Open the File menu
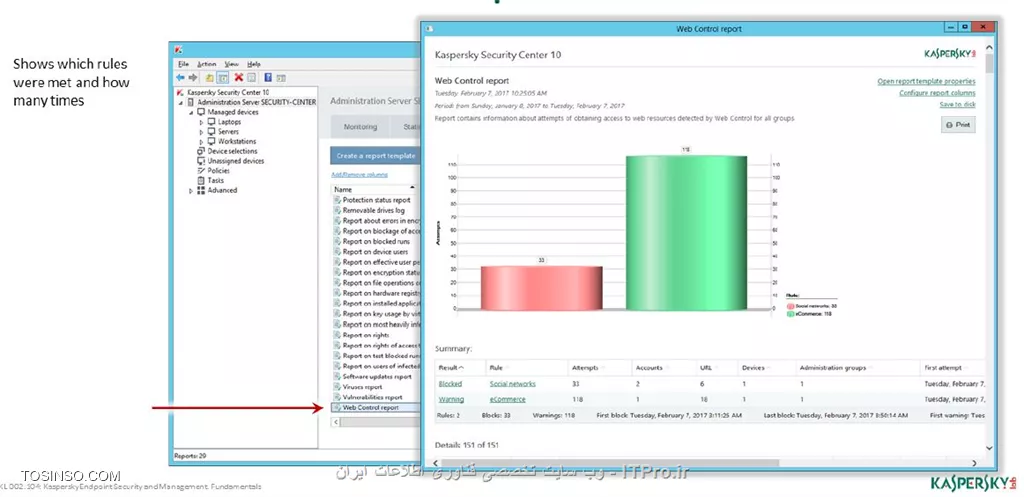Image resolution: width=1024 pixels, height=497 pixels. tap(184, 64)
